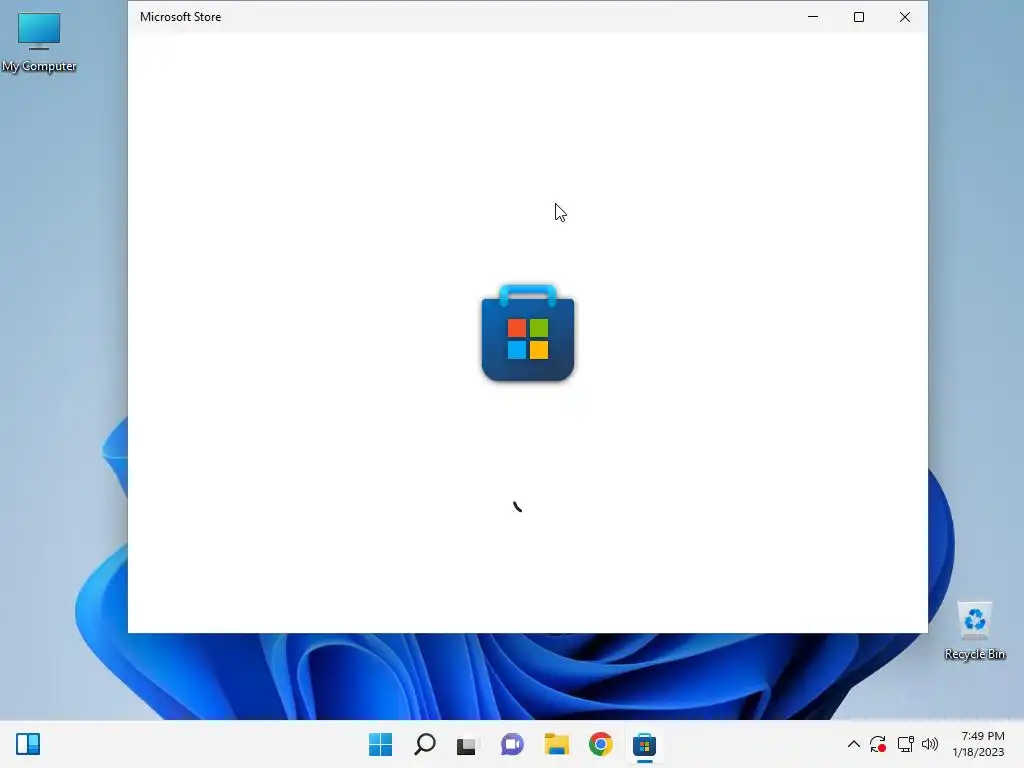Click the Microsoft Store bag logo

click(x=528, y=332)
